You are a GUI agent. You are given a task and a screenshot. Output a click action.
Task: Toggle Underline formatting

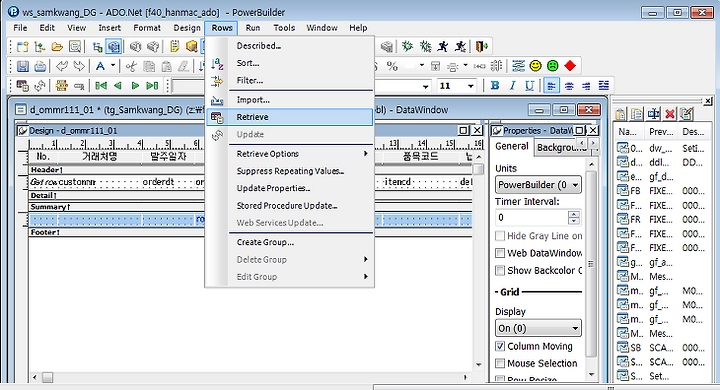coord(529,85)
